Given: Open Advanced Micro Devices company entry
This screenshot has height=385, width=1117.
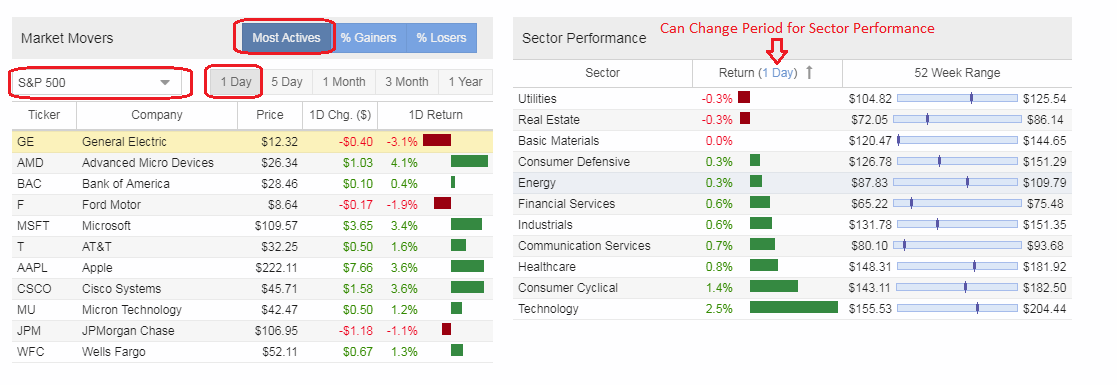Looking at the screenshot, I should pos(147,163).
